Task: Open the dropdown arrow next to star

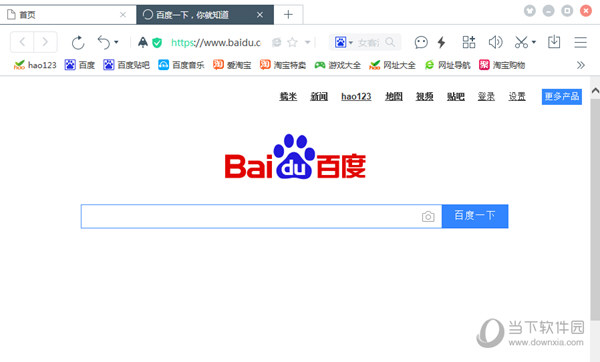Action: (307, 42)
